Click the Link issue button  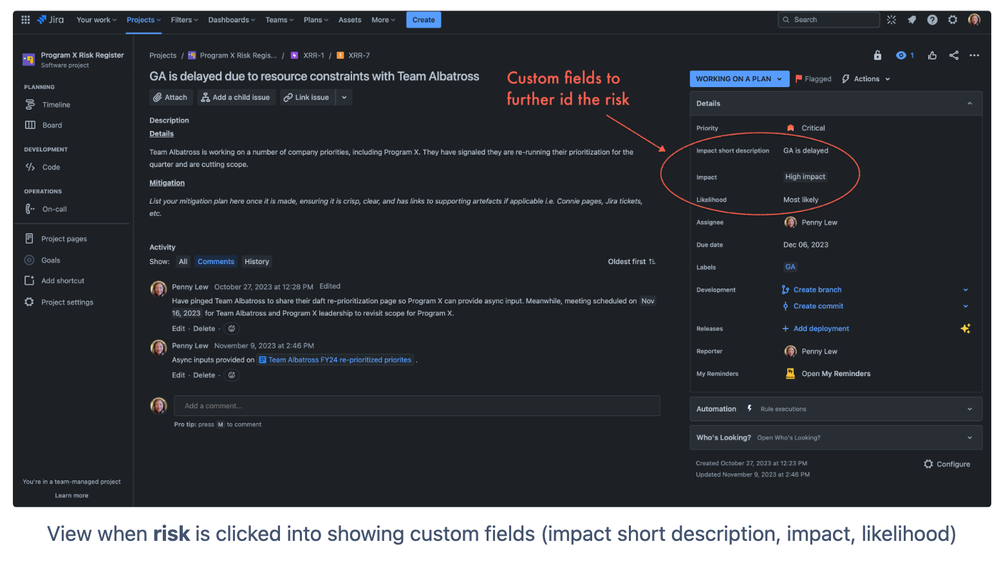[x=306, y=97]
